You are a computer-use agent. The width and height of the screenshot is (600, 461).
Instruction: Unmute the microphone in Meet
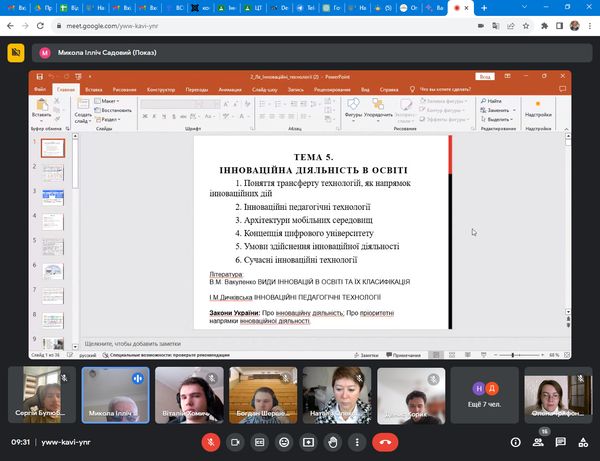(x=211, y=441)
